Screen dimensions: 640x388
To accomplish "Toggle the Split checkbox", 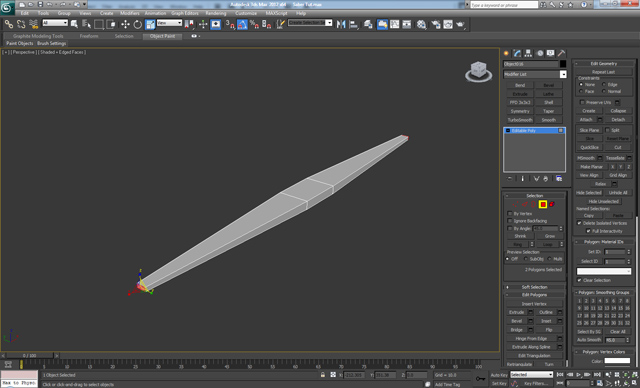I will 607,130.
